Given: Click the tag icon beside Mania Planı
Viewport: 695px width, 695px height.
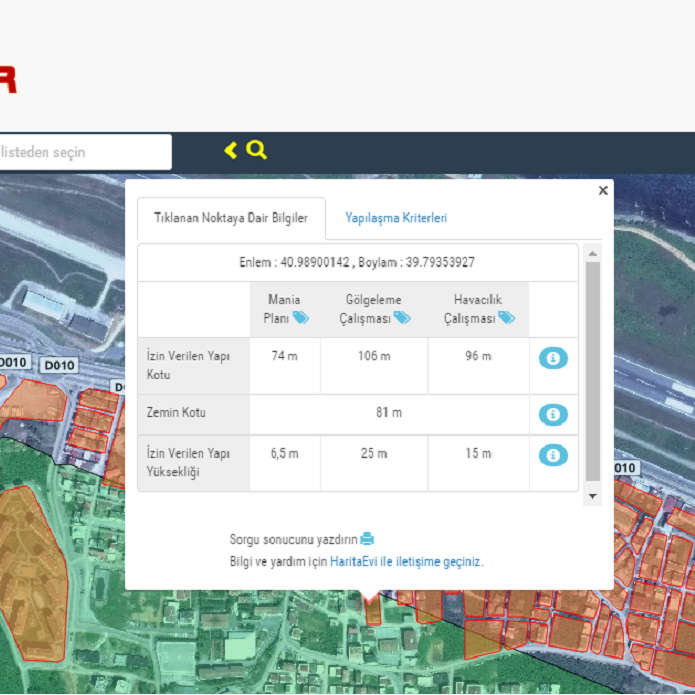Looking at the screenshot, I should point(301,318).
